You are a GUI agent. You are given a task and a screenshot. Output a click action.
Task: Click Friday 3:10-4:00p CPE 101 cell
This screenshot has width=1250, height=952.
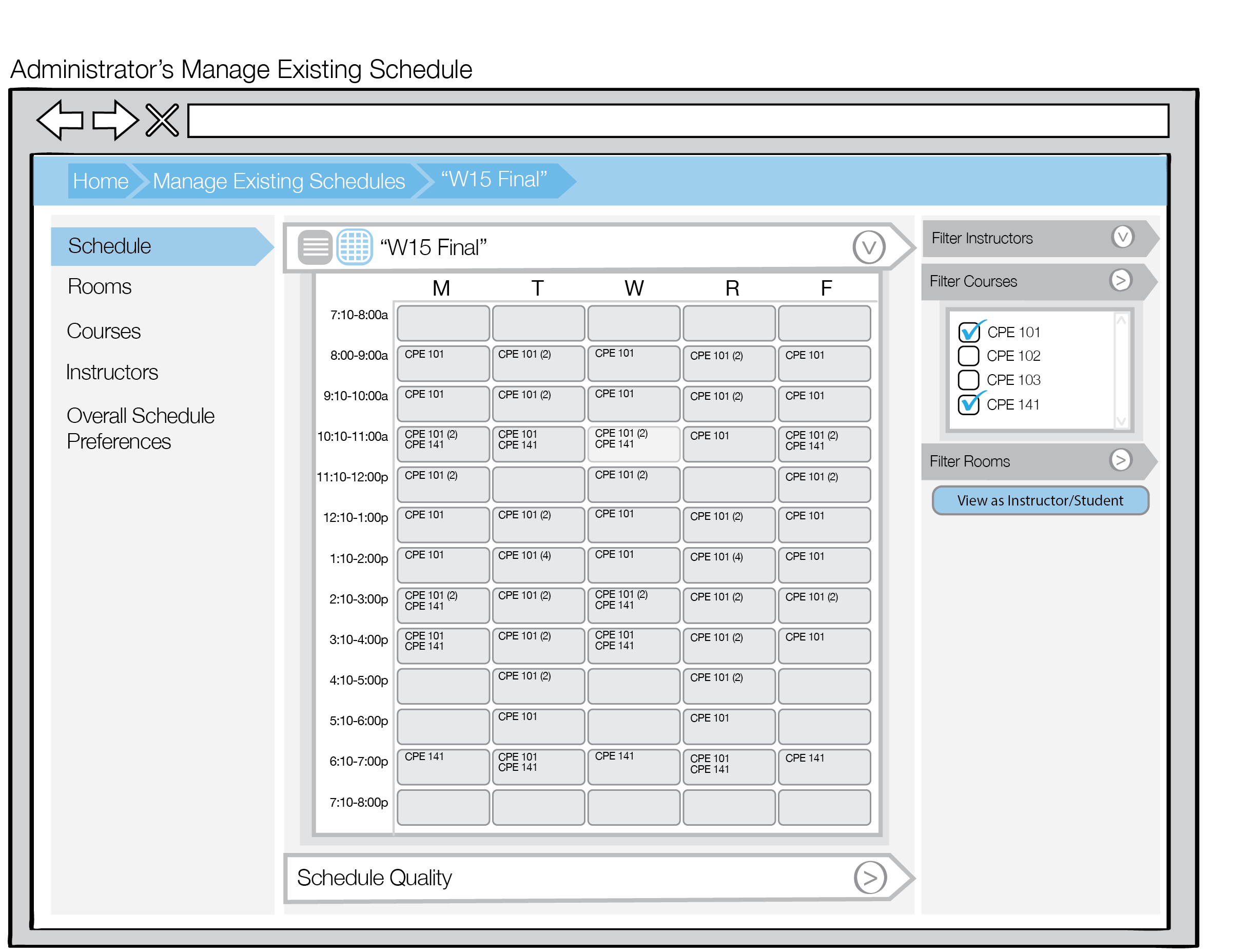(x=824, y=646)
